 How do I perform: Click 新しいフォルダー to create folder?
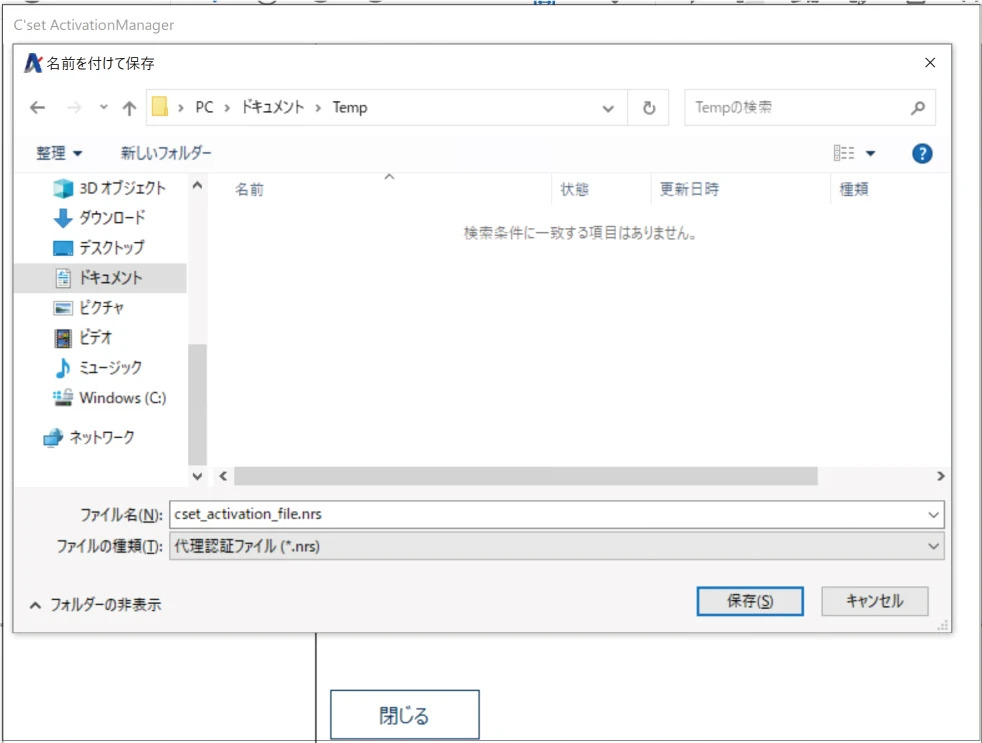[166, 153]
